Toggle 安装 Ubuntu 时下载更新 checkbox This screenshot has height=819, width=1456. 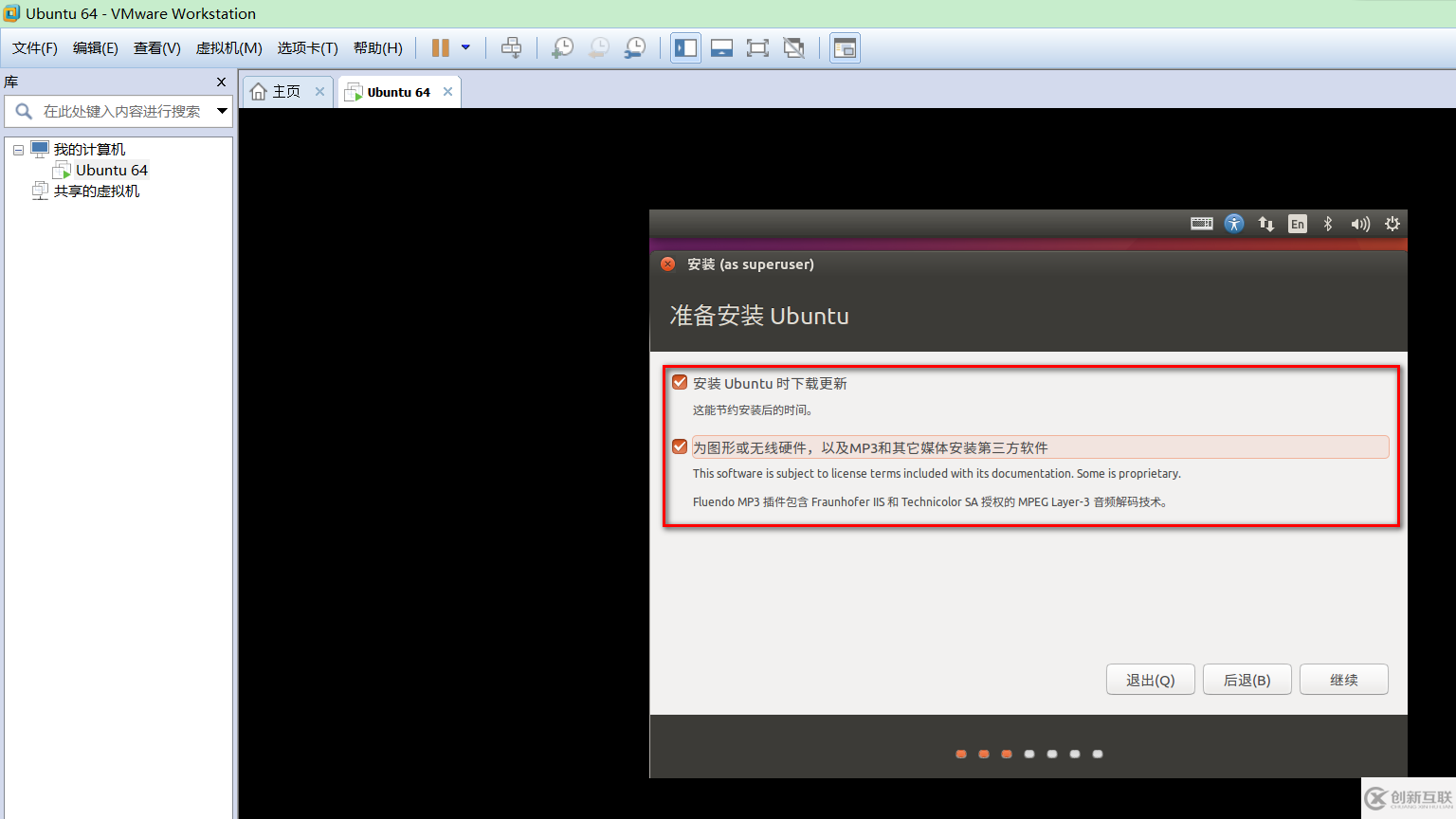pos(680,382)
